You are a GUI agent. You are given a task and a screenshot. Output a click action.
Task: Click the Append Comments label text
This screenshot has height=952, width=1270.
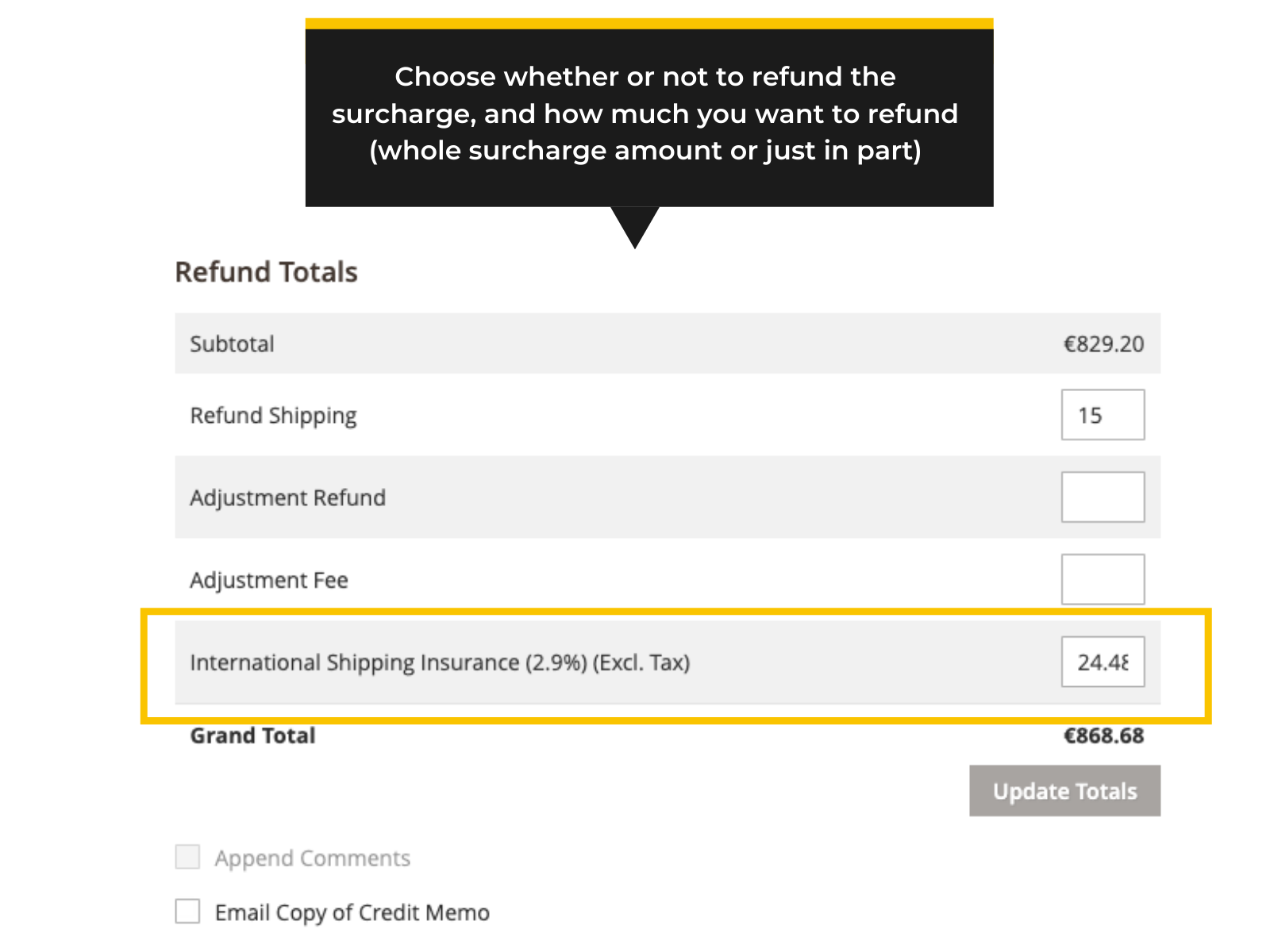click(312, 858)
